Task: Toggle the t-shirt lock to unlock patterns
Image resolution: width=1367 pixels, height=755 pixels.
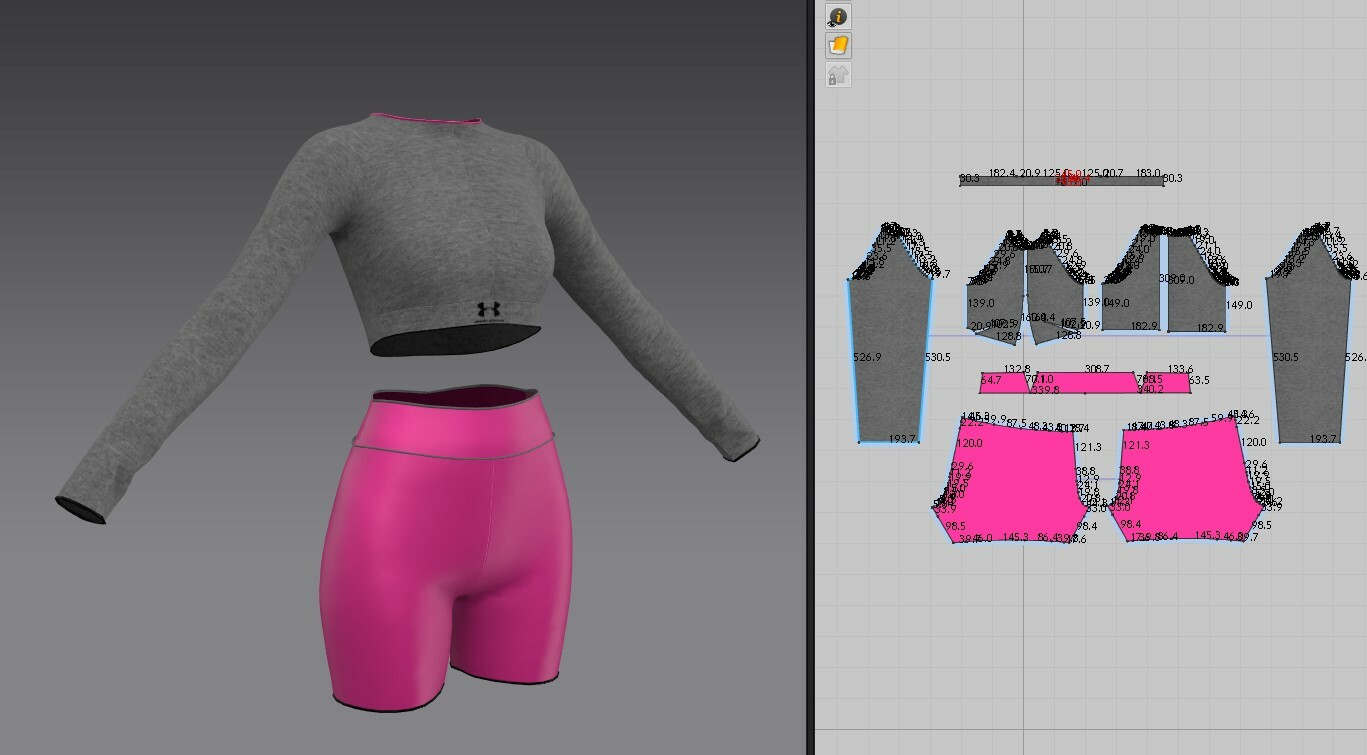Action: pyautogui.click(x=838, y=74)
